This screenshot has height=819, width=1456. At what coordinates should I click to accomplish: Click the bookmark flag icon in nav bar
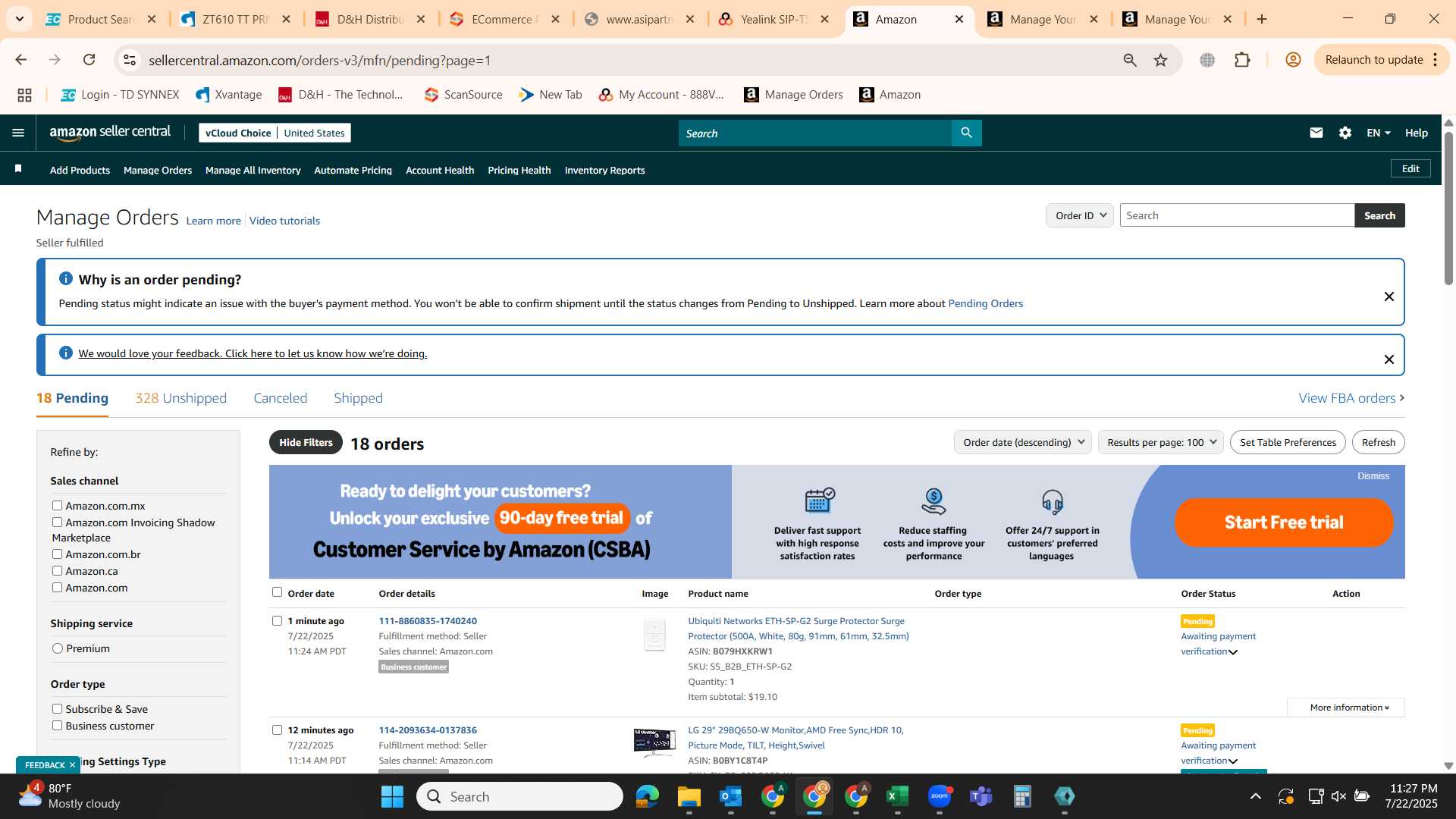click(18, 168)
